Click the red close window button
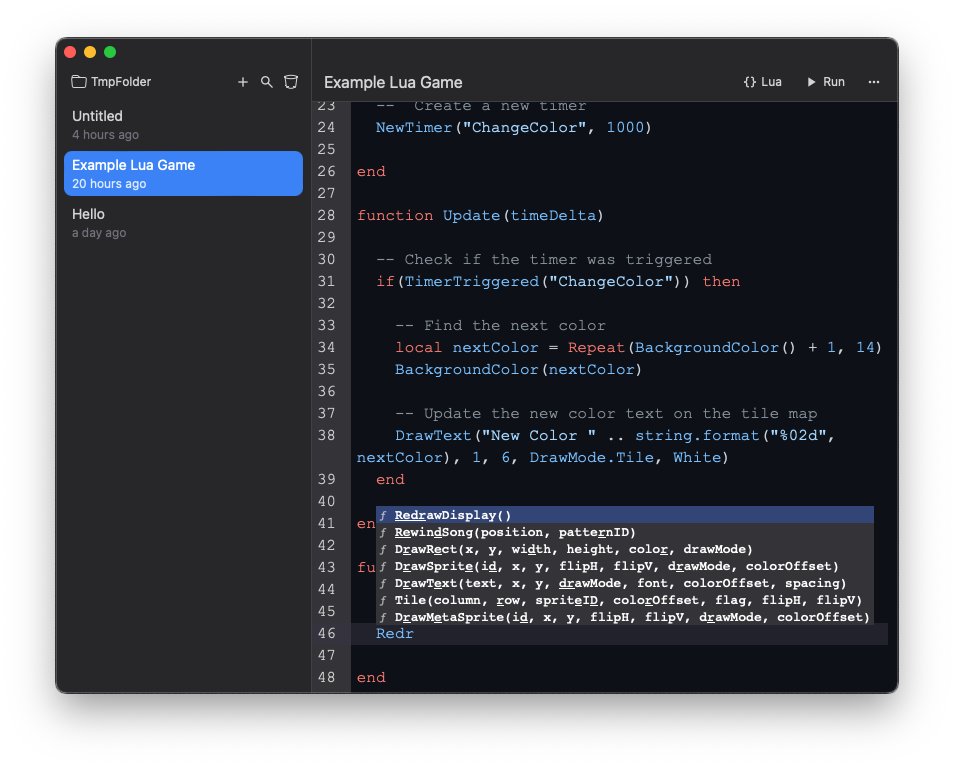Screen dimensions: 954x767 70,52
